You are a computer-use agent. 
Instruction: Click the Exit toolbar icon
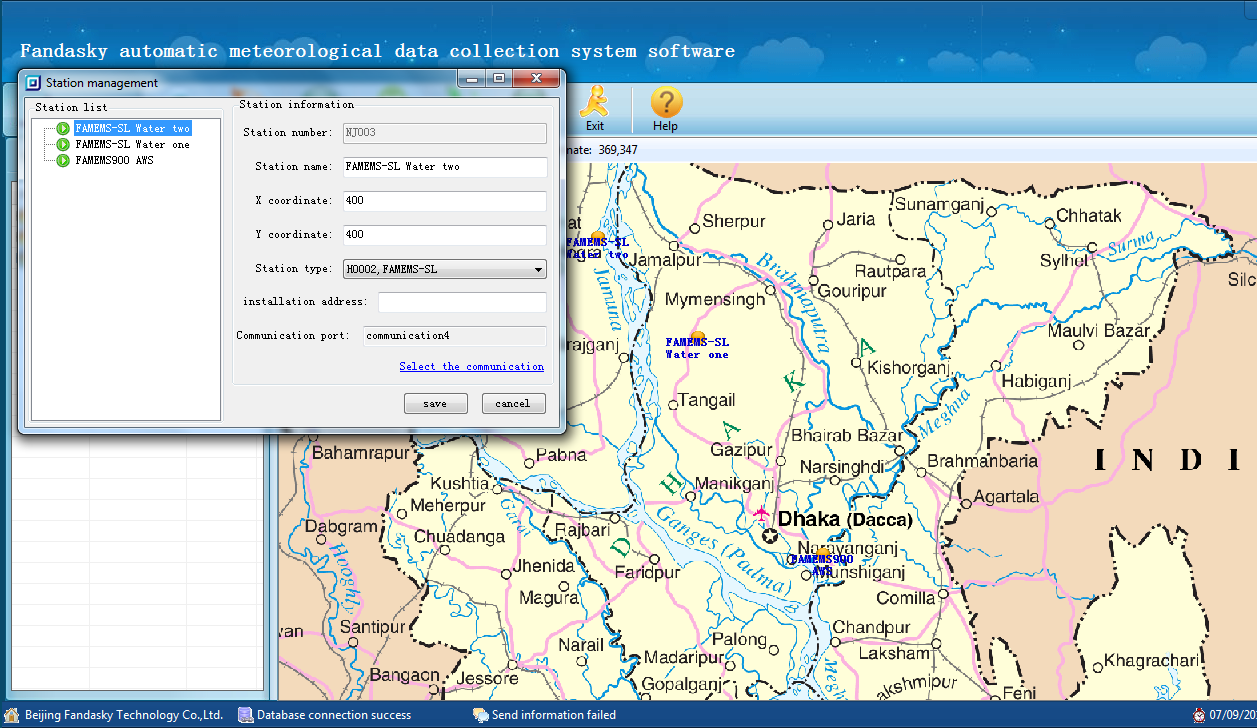pyautogui.click(x=595, y=107)
